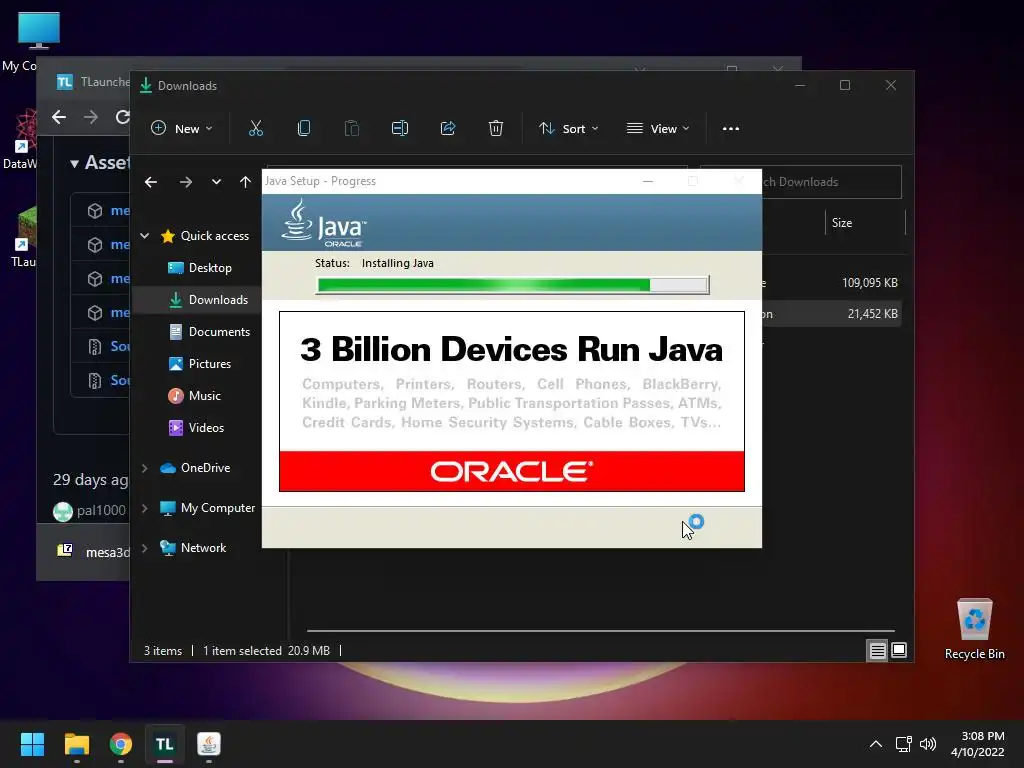
Task: Select Quick access in sidebar
Action: [x=205, y=236]
